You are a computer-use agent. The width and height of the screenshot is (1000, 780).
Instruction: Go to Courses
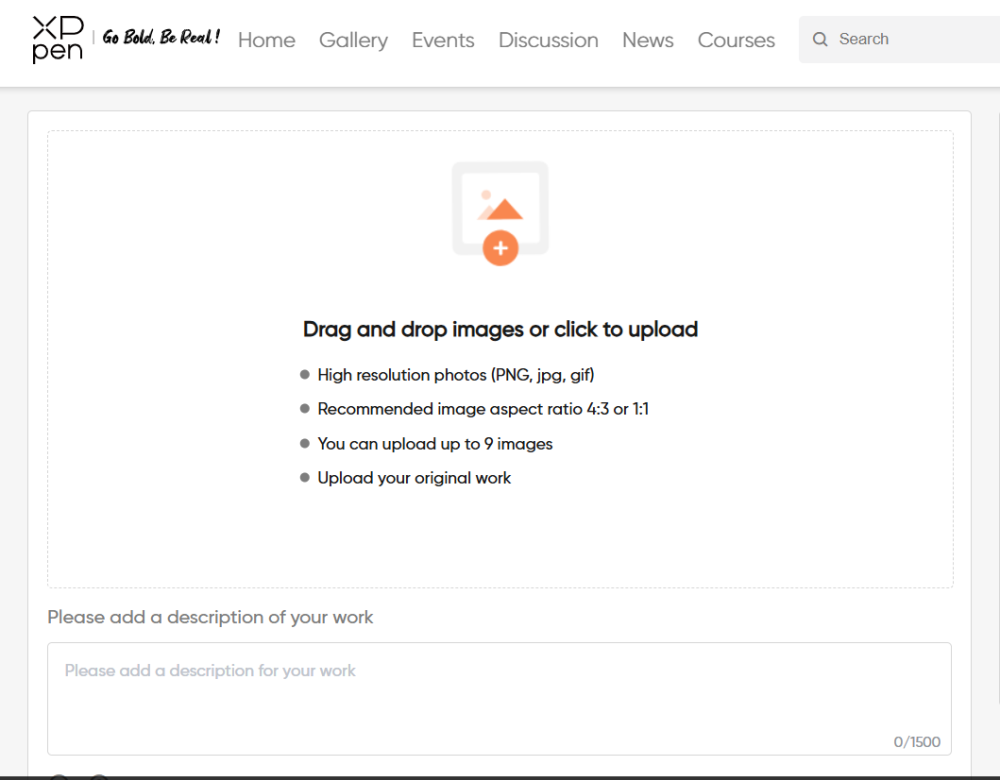pyautogui.click(x=736, y=40)
